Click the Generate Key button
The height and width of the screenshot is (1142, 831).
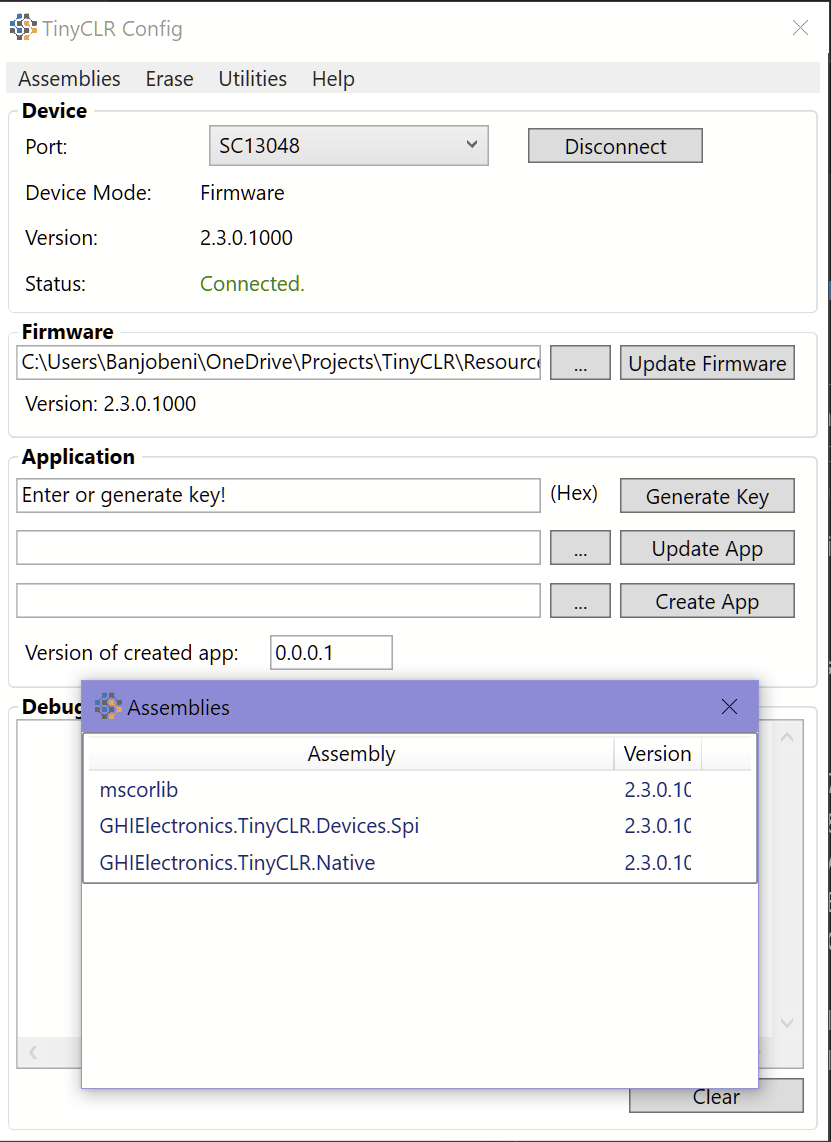(x=707, y=496)
